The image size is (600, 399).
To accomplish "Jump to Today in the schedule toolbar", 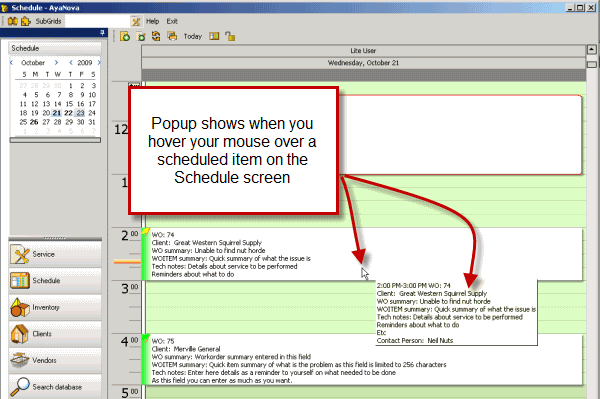I will tap(192, 36).
